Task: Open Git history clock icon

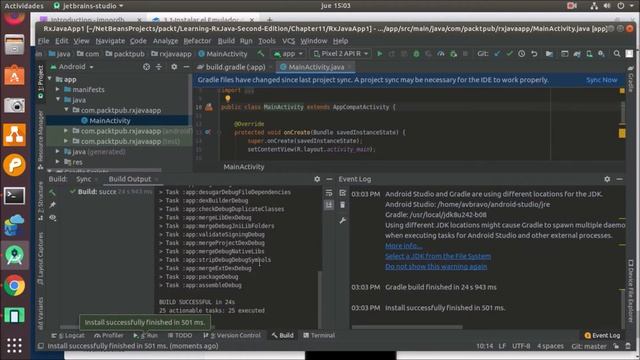Action: [x=522, y=53]
